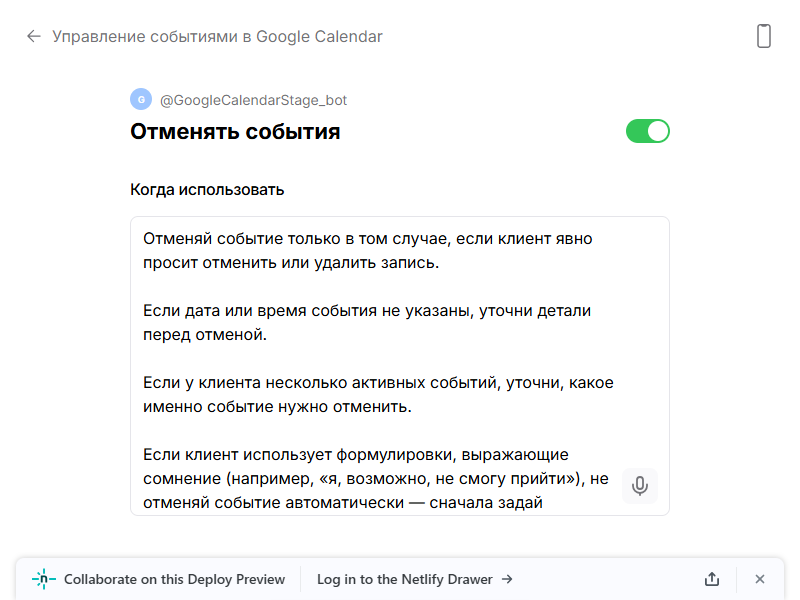This screenshot has height=600, width=800.
Task: Click the share icon in Netlify bar
Action: 712,579
